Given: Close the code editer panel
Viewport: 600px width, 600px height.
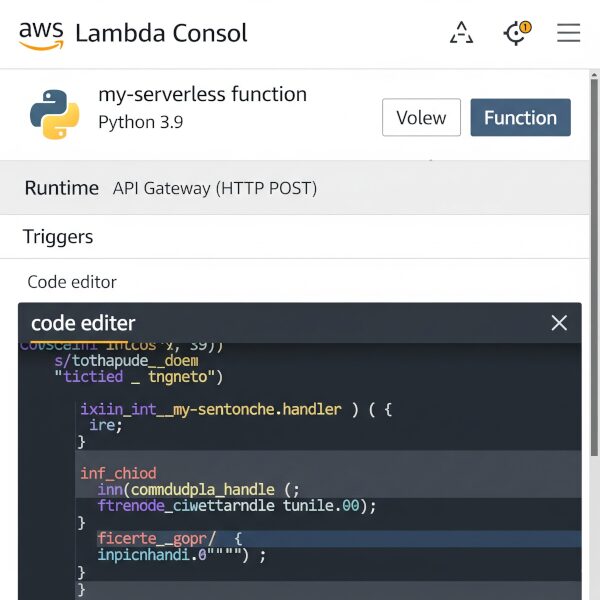Looking at the screenshot, I should [x=559, y=323].
